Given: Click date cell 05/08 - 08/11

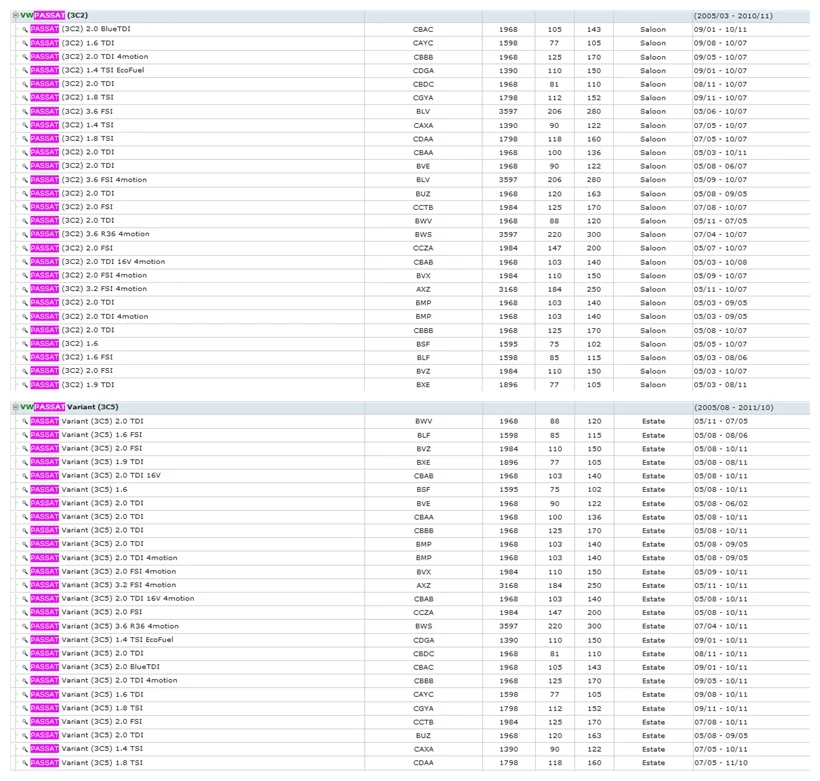Looking at the screenshot, I should 721,462.
